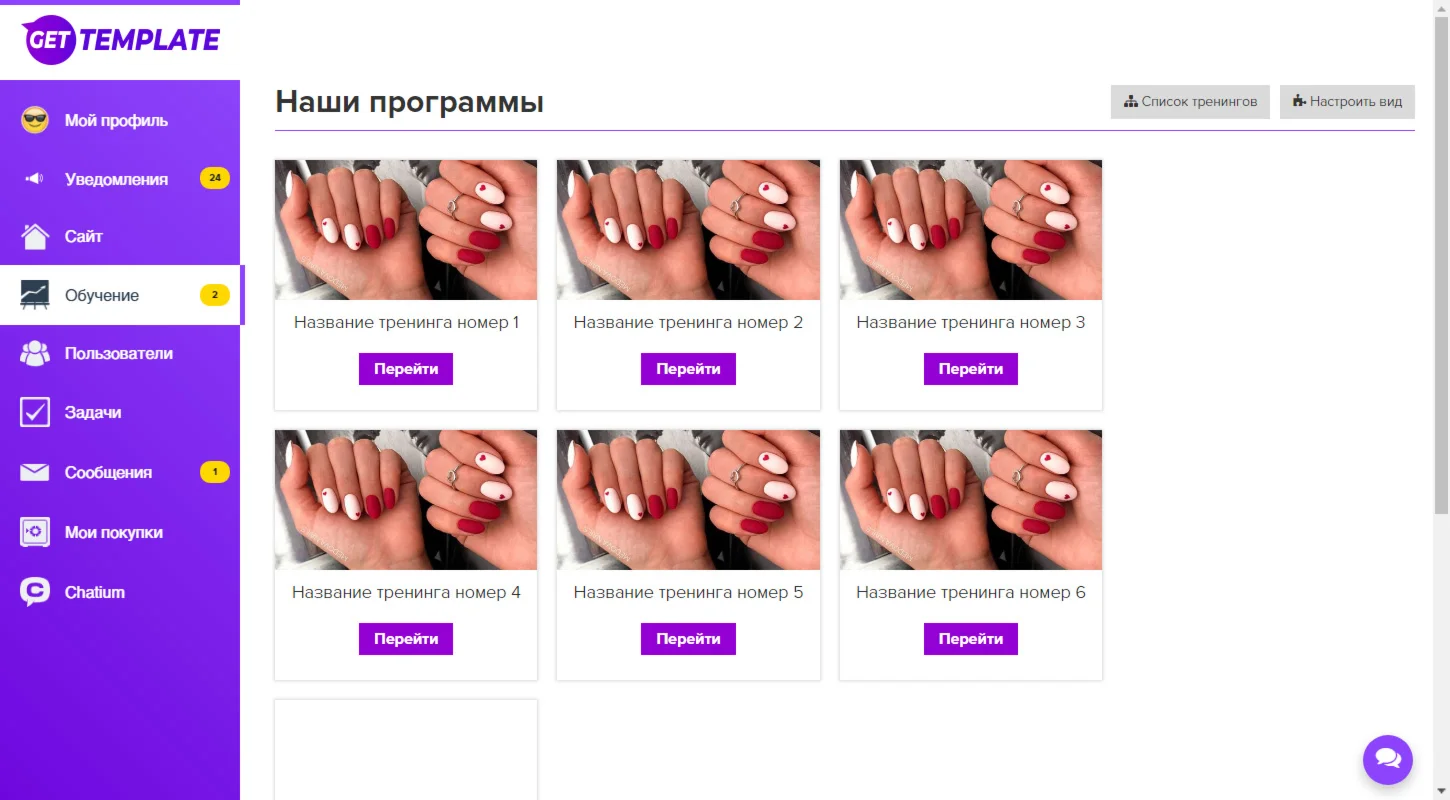Click the chart board Обучение icon
Image resolution: width=1450 pixels, height=800 pixels.
(x=35, y=295)
